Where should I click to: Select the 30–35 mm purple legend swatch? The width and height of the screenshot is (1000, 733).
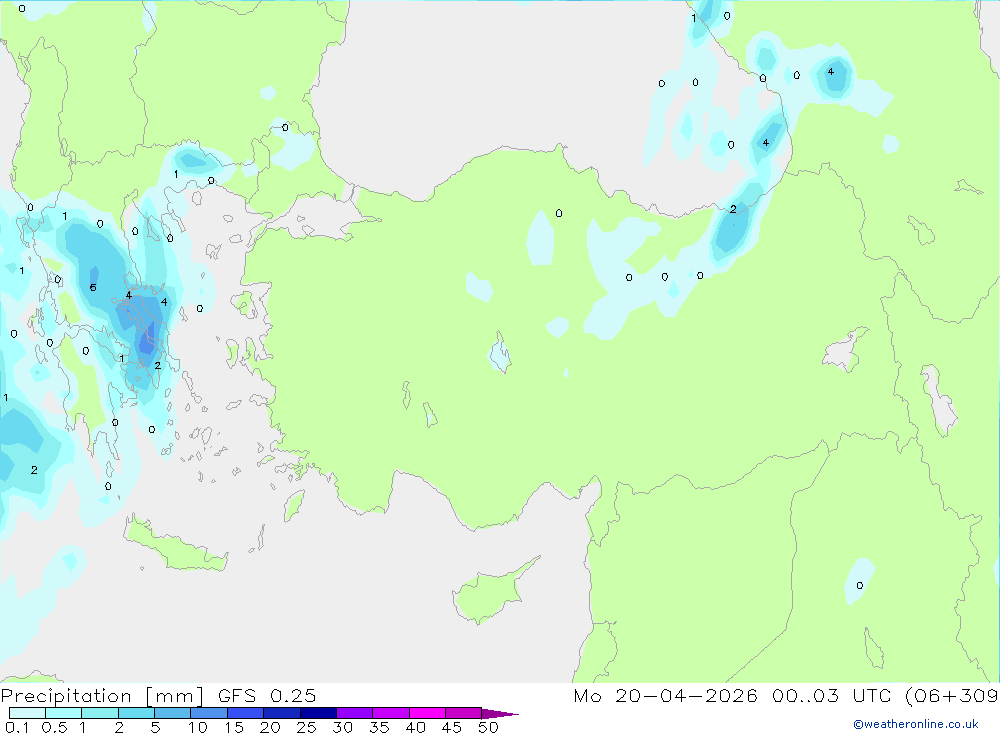click(x=354, y=713)
